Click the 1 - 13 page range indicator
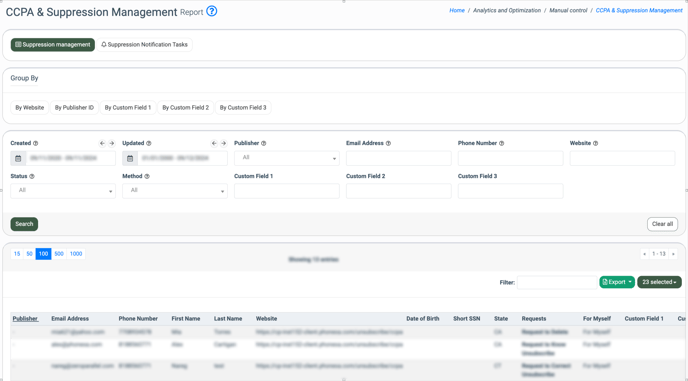The image size is (688, 381). (x=659, y=254)
